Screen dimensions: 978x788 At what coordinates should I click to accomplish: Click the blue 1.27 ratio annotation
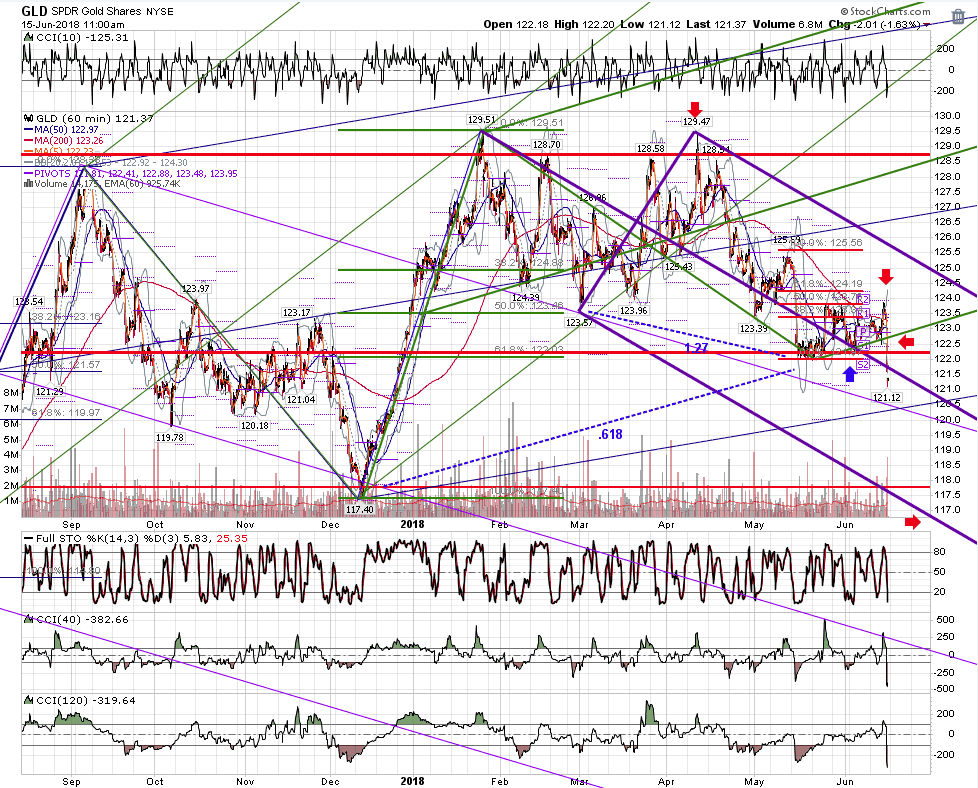coord(696,348)
